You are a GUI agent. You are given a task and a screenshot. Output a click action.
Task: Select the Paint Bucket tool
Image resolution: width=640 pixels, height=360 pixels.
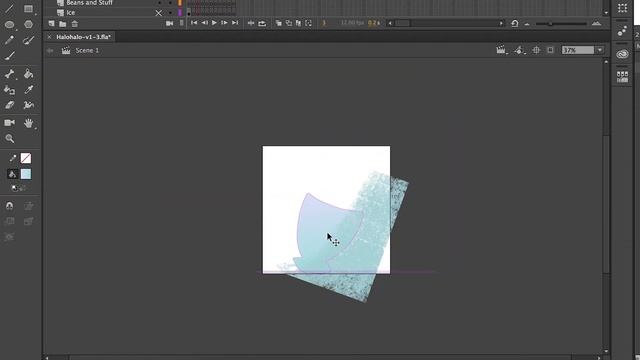click(x=28, y=74)
